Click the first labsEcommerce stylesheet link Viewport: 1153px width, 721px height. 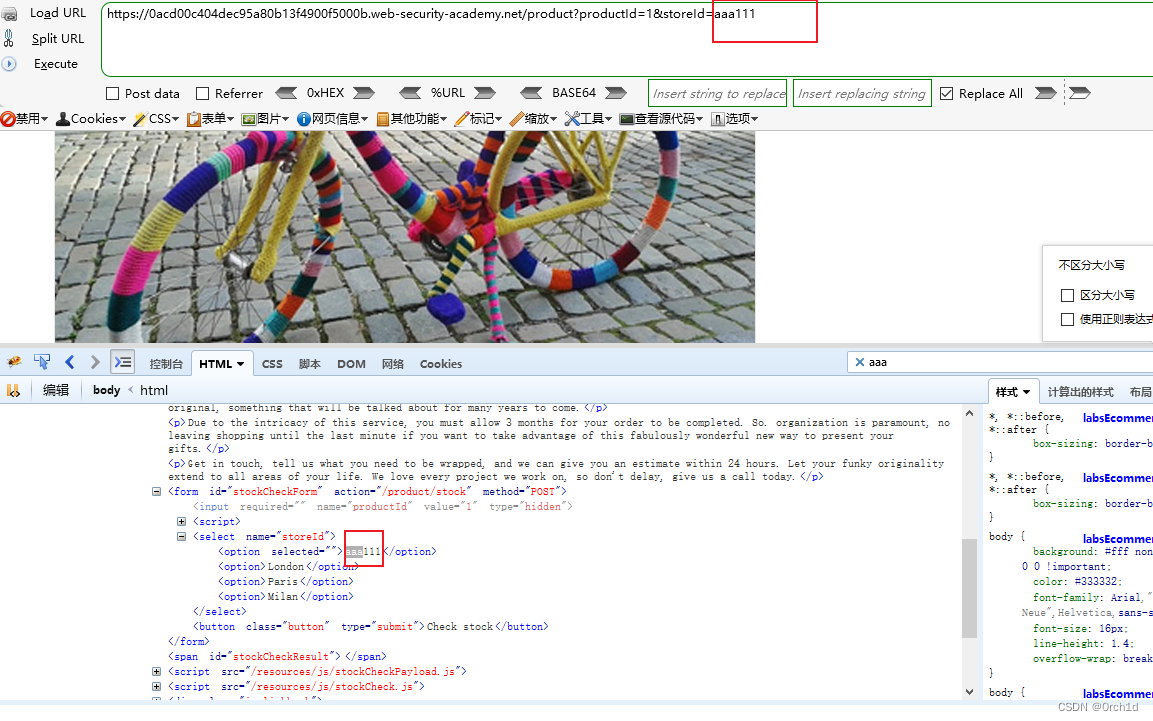point(1117,417)
